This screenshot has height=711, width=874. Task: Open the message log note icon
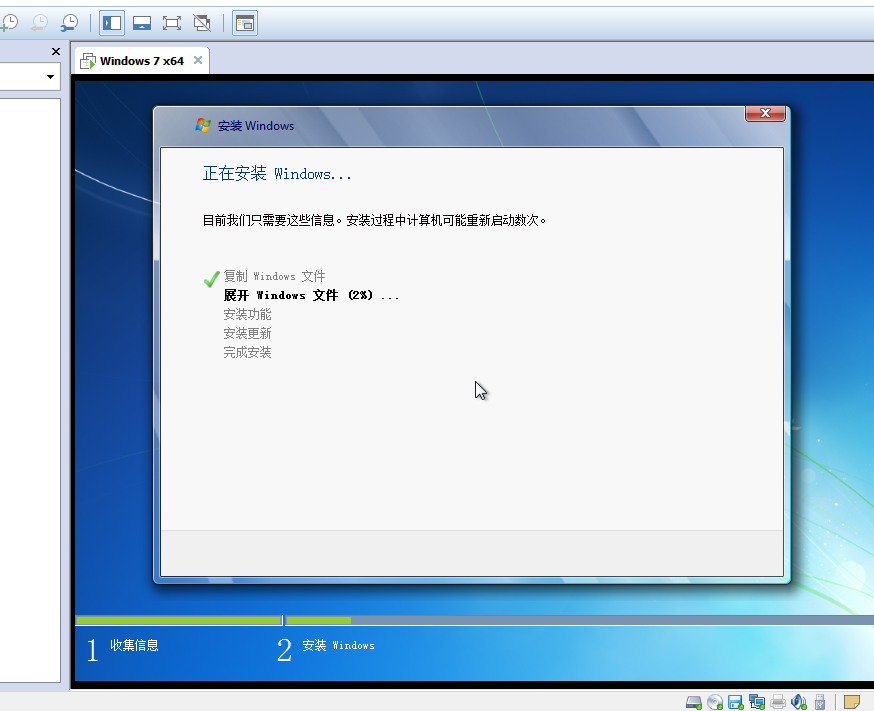(852, 702)
